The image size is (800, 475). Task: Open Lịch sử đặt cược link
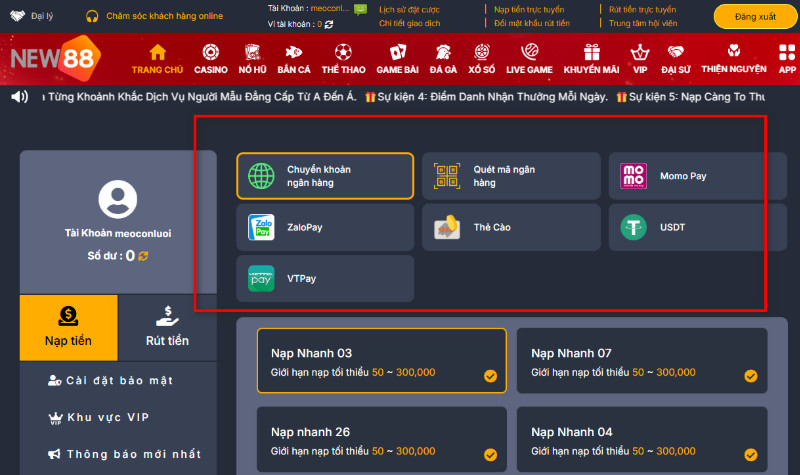409,10
